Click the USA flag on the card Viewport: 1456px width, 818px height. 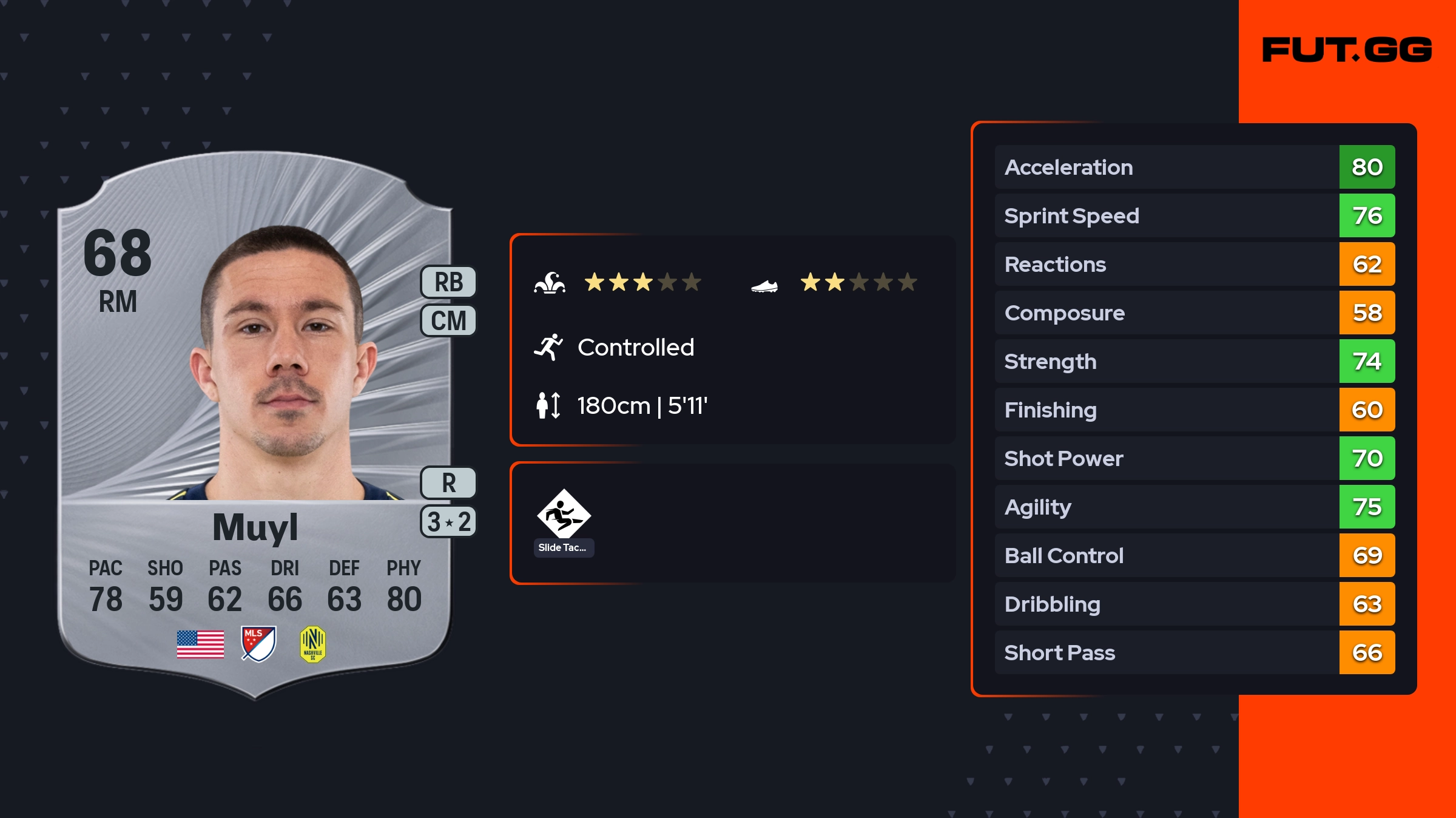pos(200,644)
